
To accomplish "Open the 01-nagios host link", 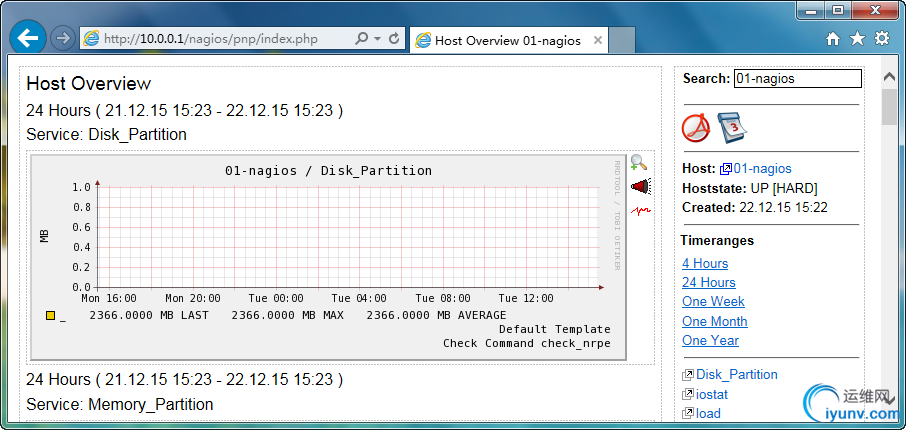I will click(x=763, y=169).
